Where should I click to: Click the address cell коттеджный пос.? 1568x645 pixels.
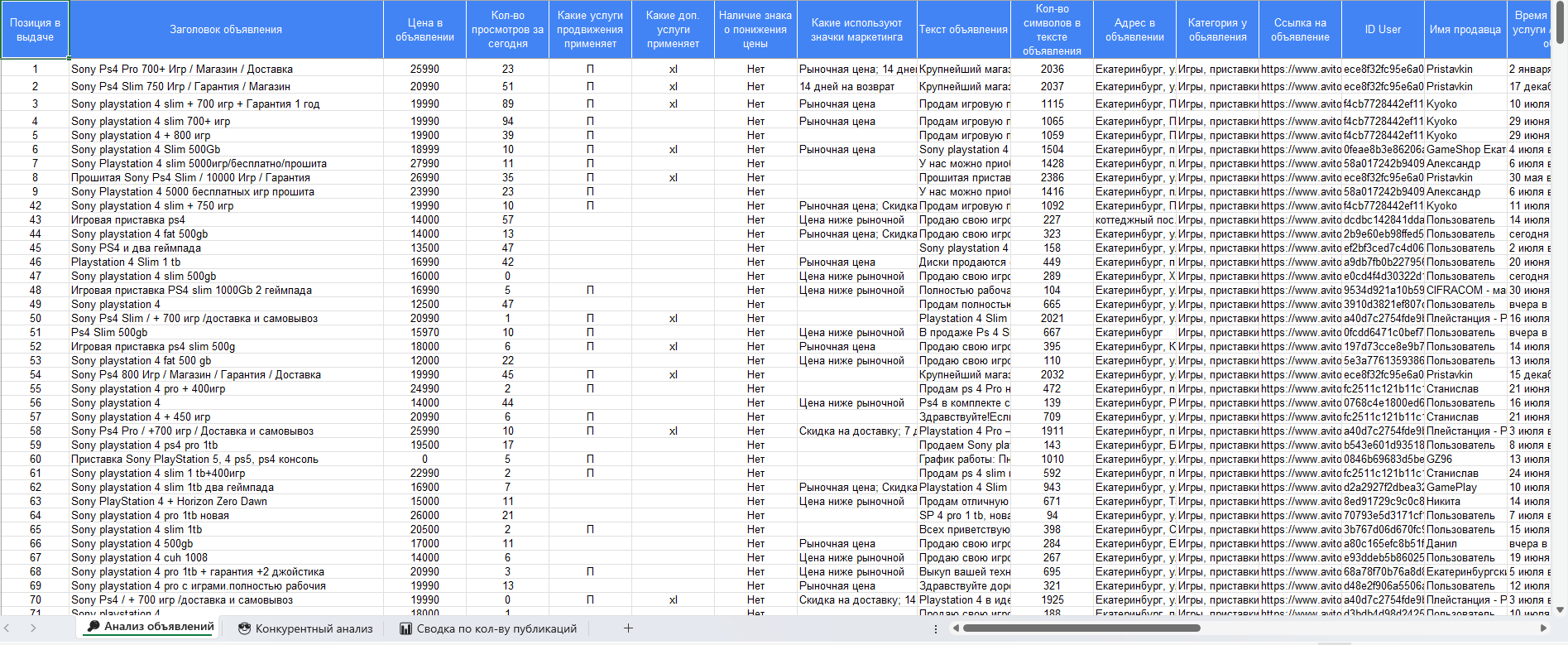(x=1134, y=220)
